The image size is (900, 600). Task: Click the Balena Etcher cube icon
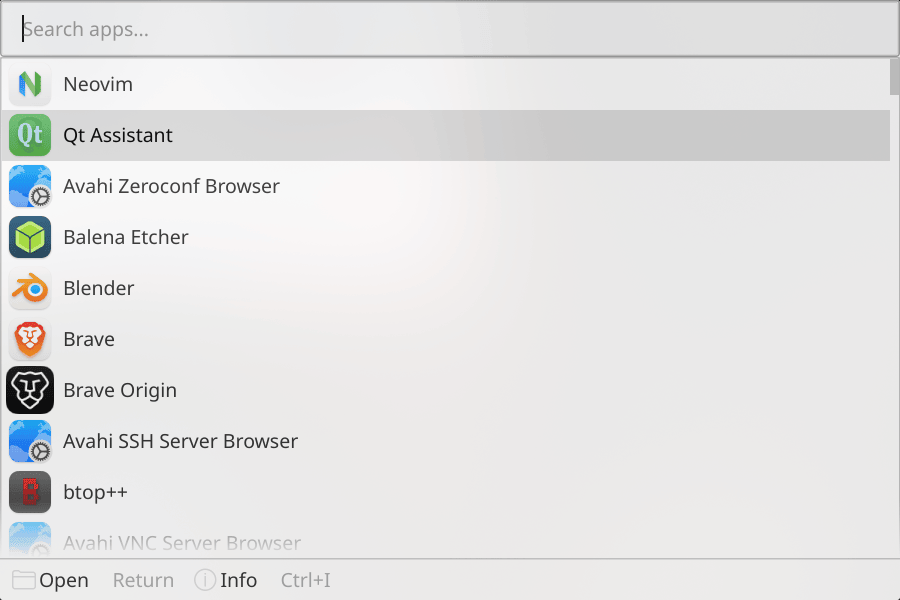[30, 237]
